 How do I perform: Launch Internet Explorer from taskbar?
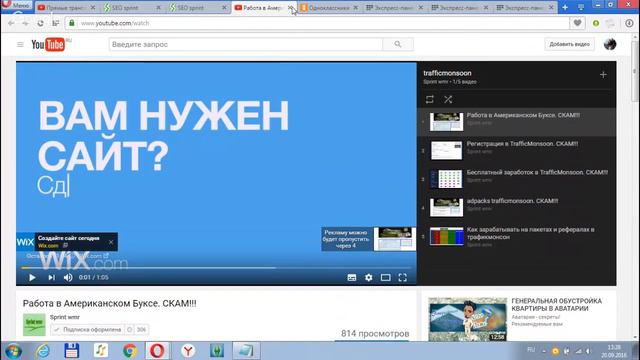pyautogui.click(x=42, y=351)
